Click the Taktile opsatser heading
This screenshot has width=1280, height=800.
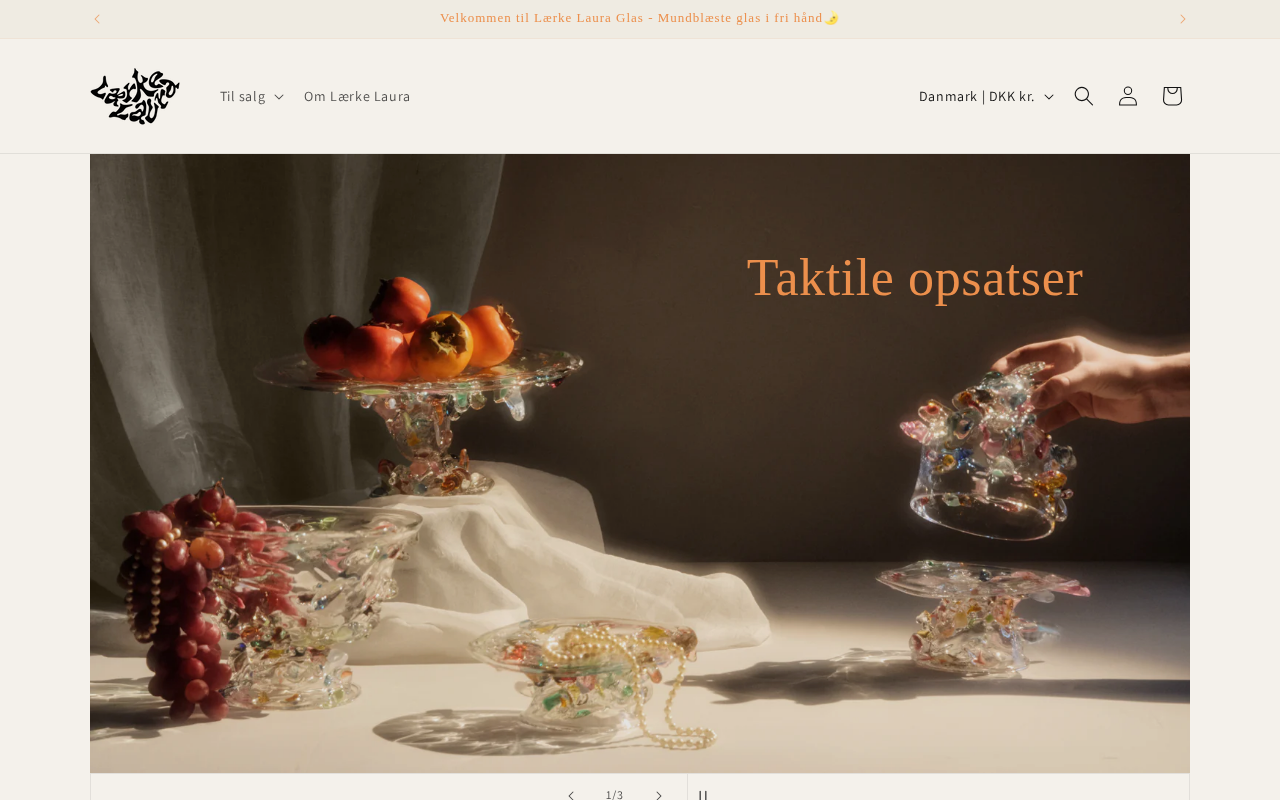point(914,278)
